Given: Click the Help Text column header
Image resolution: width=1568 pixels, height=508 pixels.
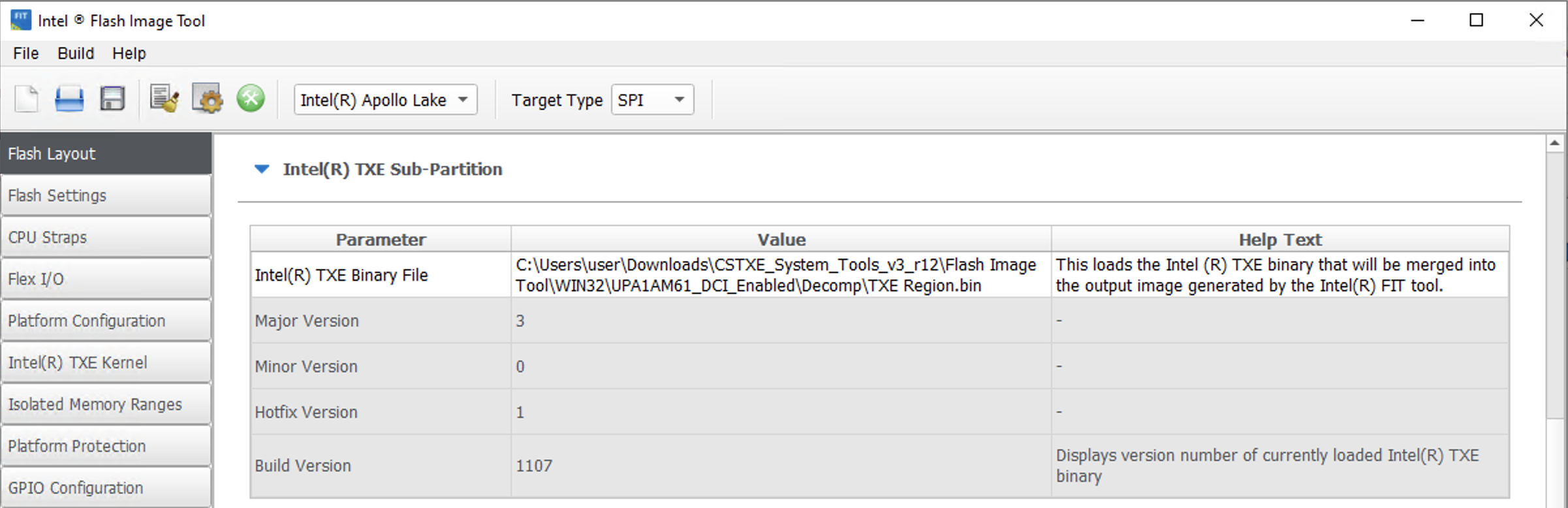Looking at the screenshot, I should tap(1280, 240).
